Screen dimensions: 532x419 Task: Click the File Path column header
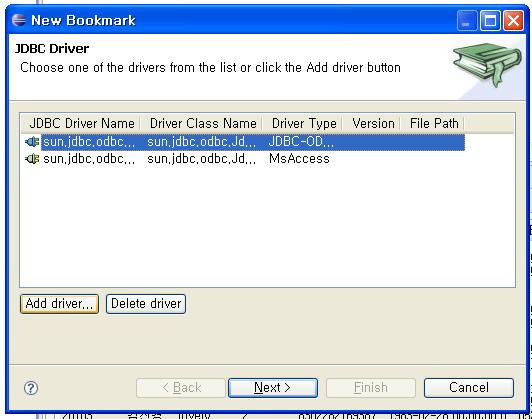(x=433, y=123)
